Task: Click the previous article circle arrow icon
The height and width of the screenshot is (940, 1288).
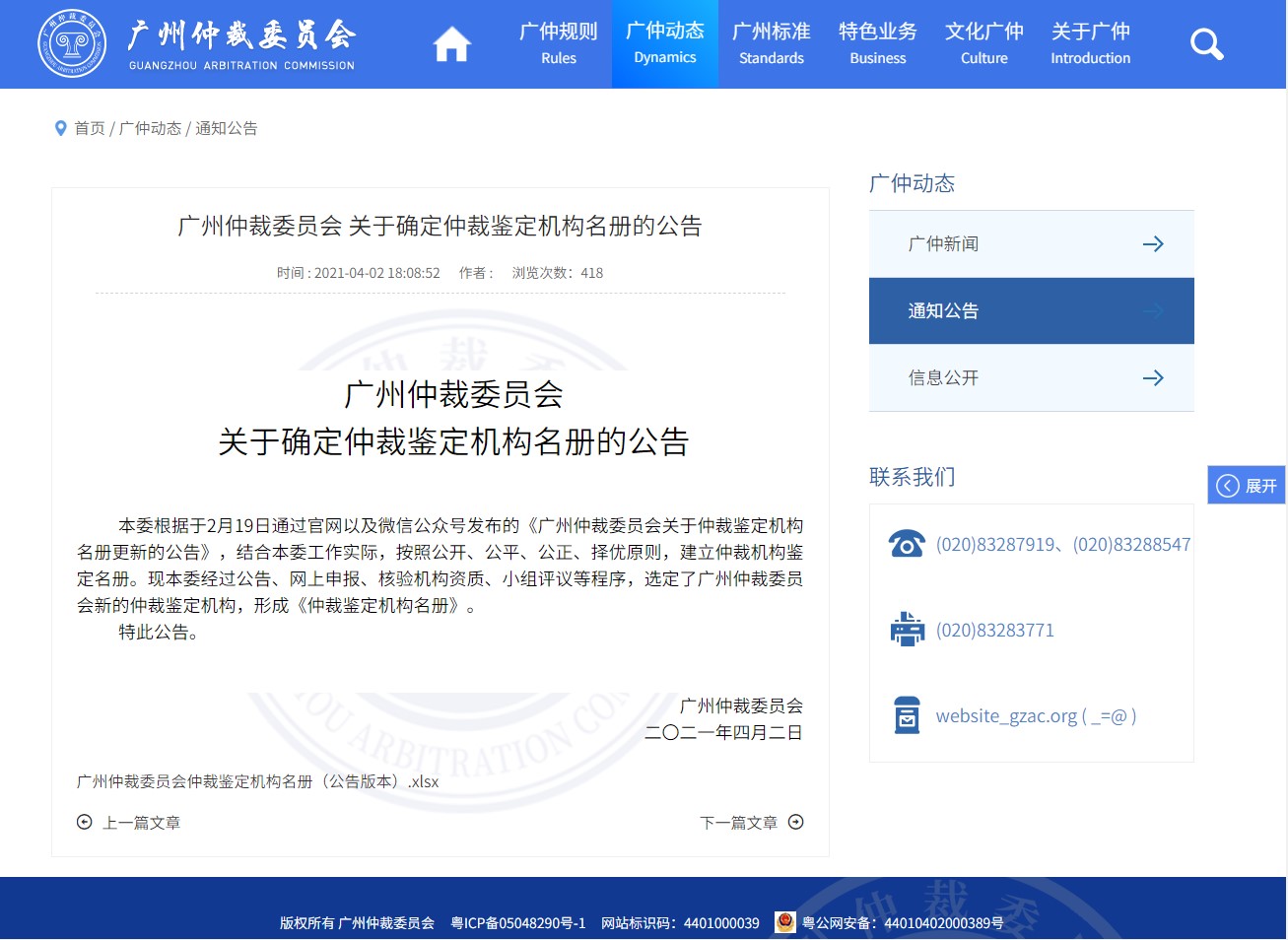Action: (x=85, y=822)
